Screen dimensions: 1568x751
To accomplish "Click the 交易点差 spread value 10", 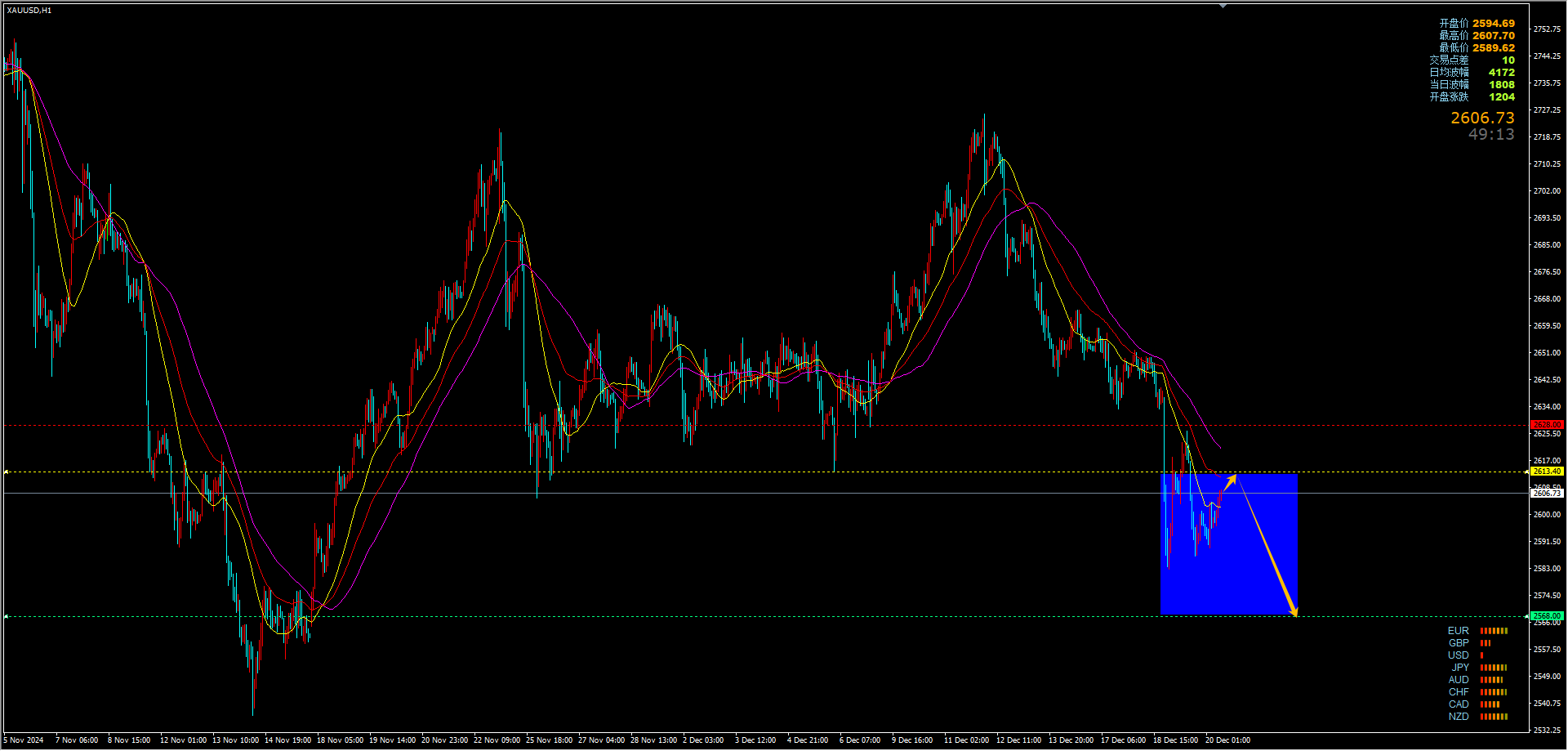I will tap(1508, 60).
